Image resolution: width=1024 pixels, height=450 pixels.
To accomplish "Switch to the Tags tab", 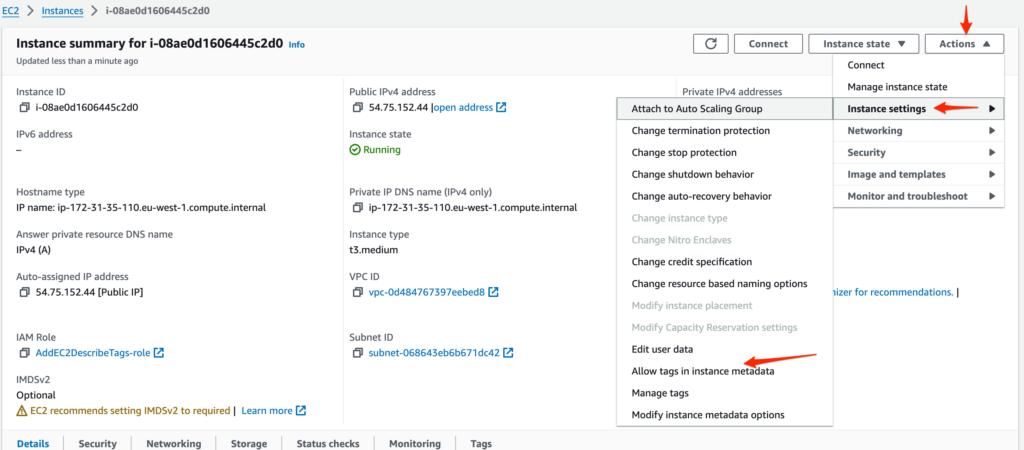I will (x=481, y=443).
